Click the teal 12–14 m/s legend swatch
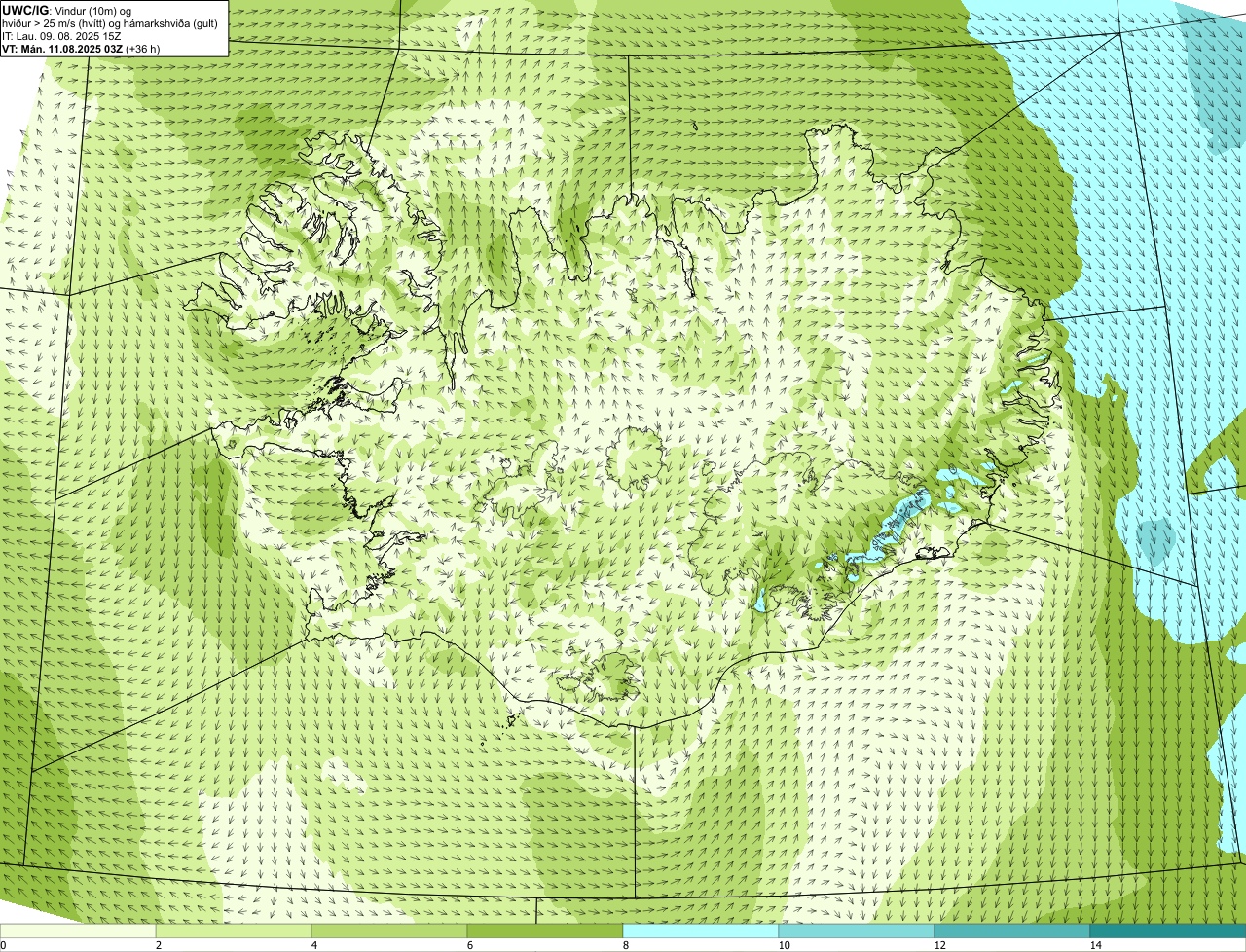1246x952 pixels. (x=1012, y=931)
